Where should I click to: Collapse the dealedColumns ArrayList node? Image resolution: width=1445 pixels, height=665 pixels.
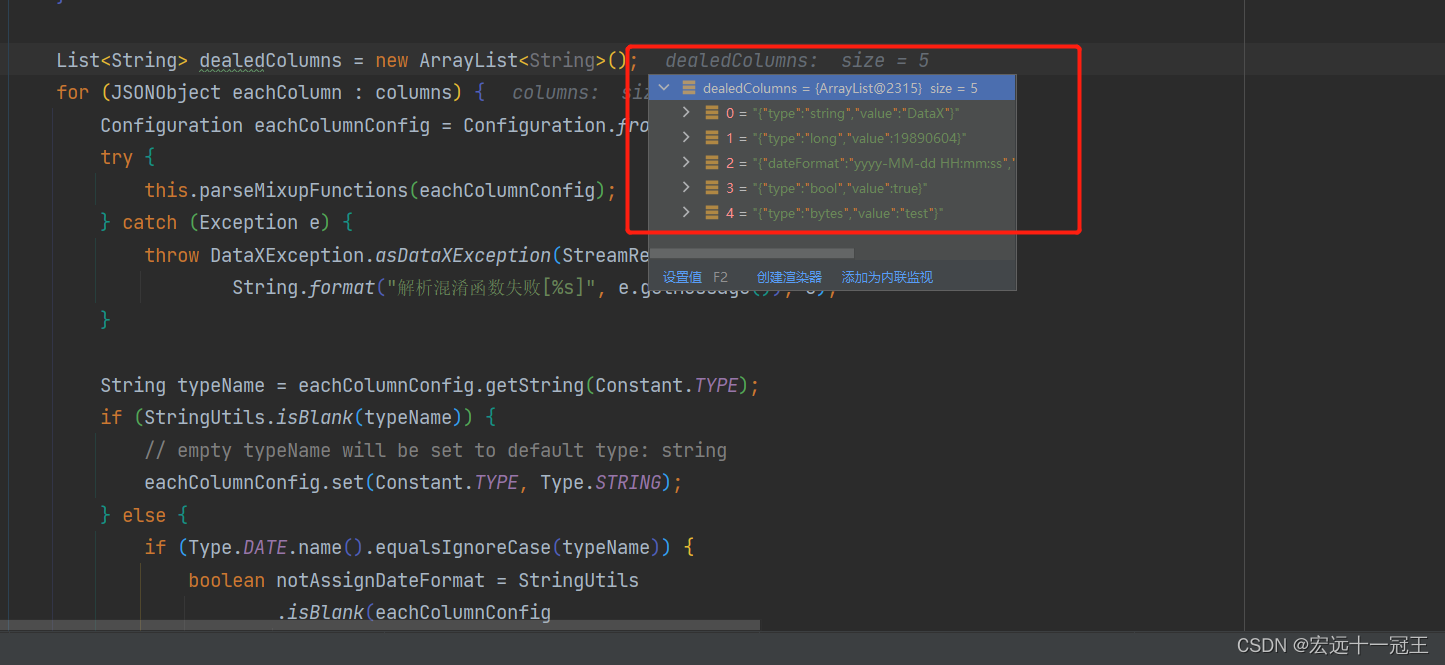point(665,88)
